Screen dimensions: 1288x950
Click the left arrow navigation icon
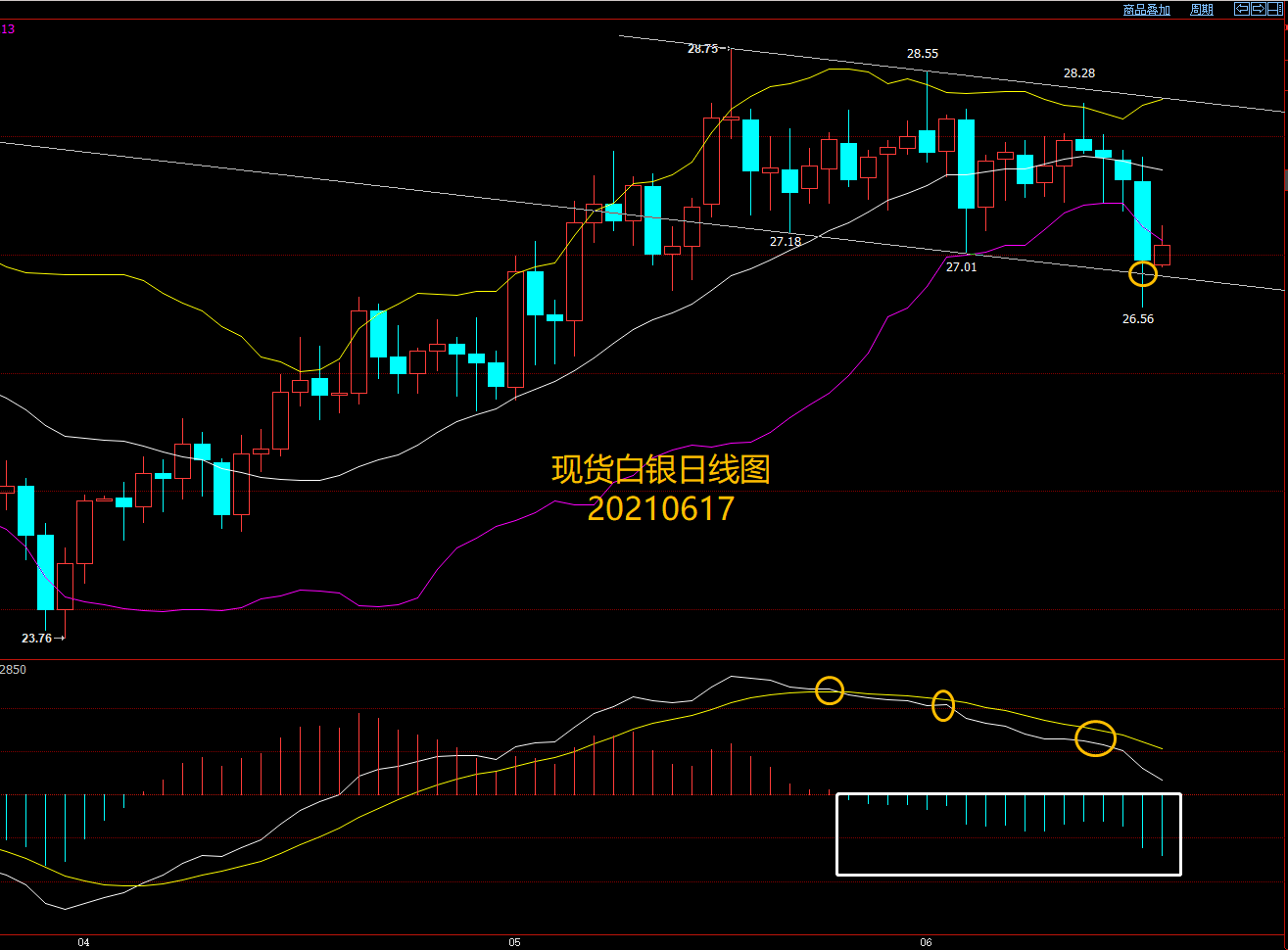click(1242, 9)
